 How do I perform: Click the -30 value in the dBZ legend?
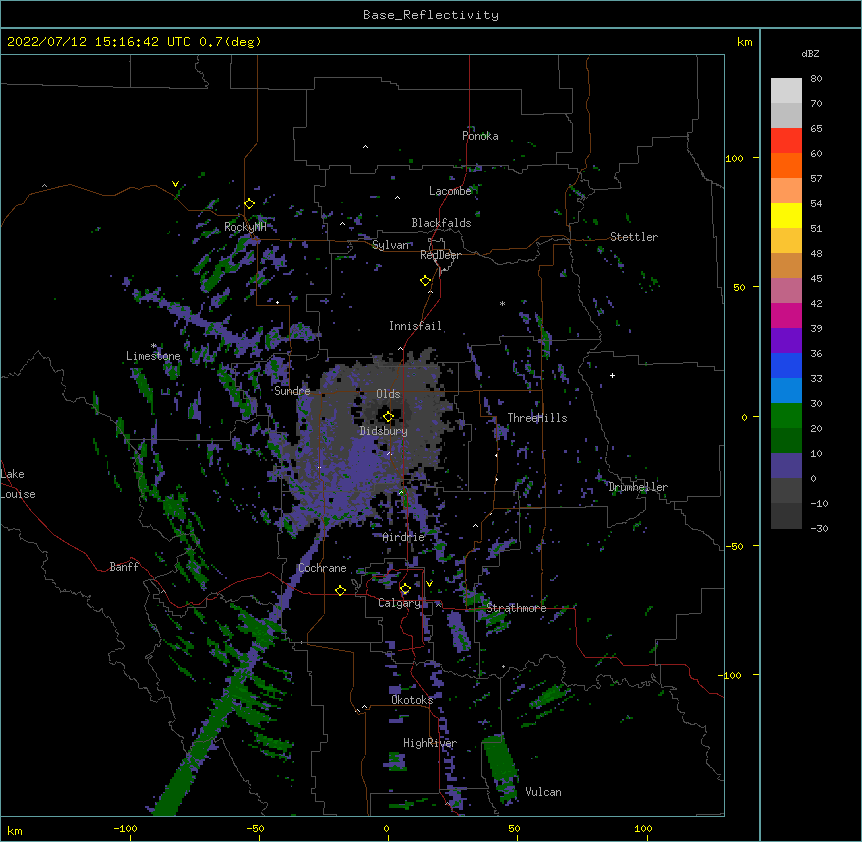pos(819,528)
